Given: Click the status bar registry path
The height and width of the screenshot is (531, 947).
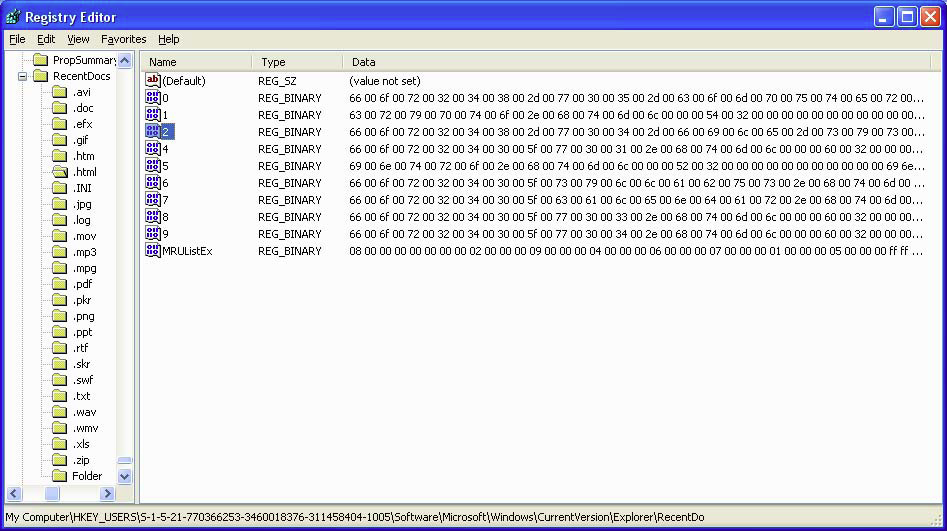Looking at the screenshot, I should 355,517.
